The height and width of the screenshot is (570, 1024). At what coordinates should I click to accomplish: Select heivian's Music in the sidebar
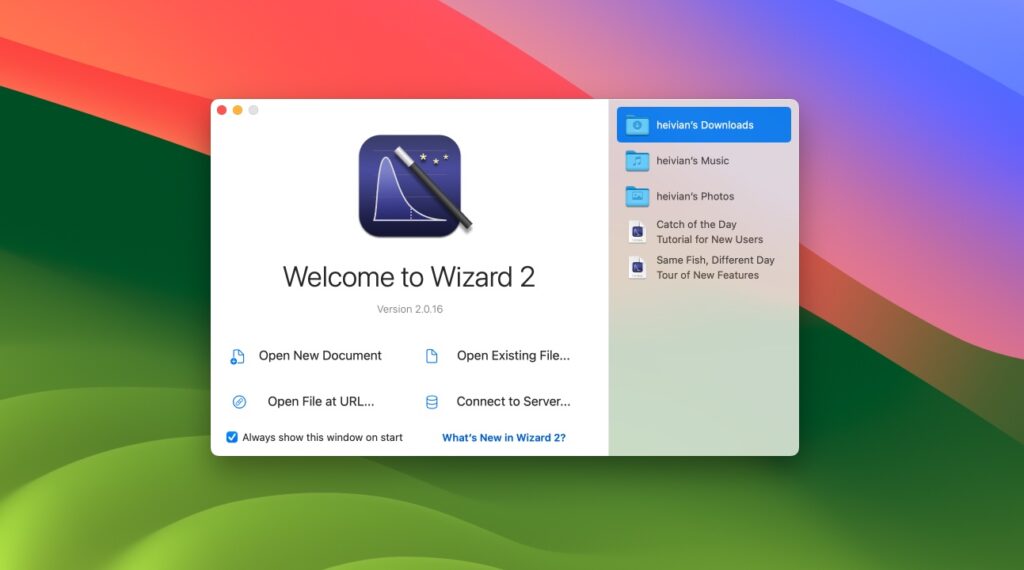[704, 161]
